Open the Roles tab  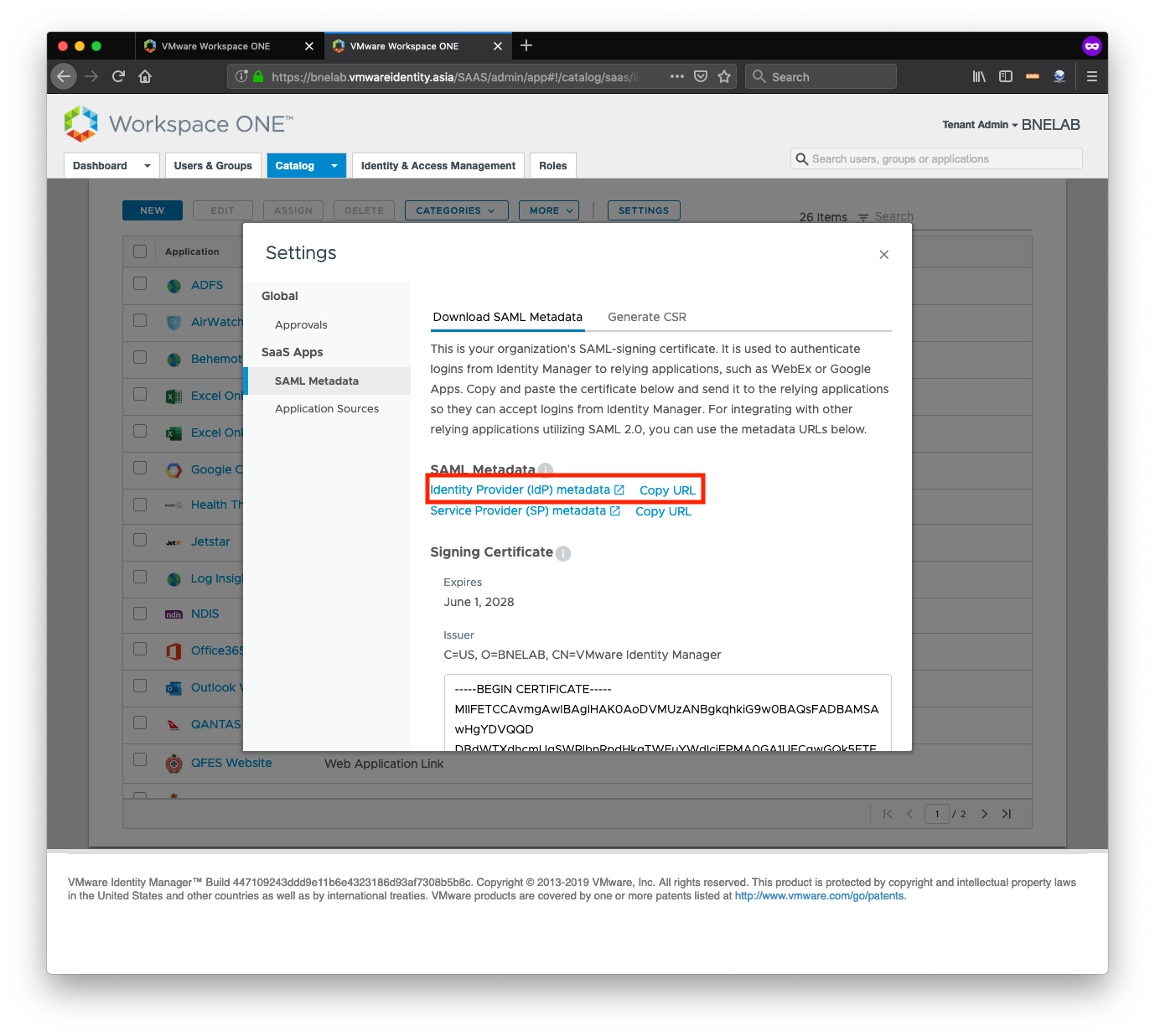tap(553, 166)
